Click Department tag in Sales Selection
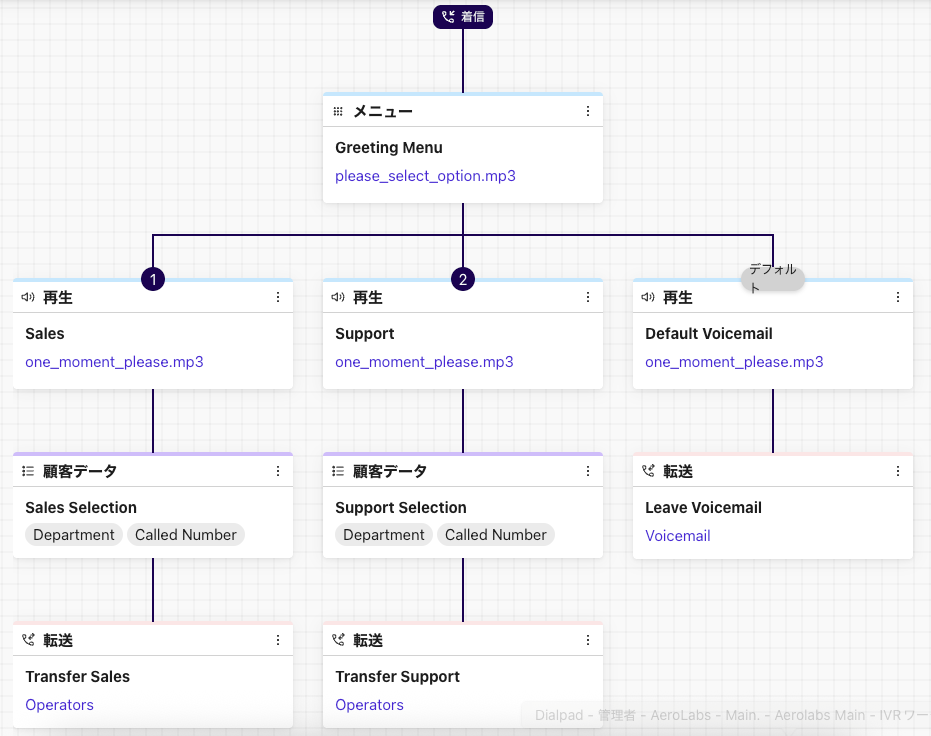The image size is (931, 736). [74, 535]
